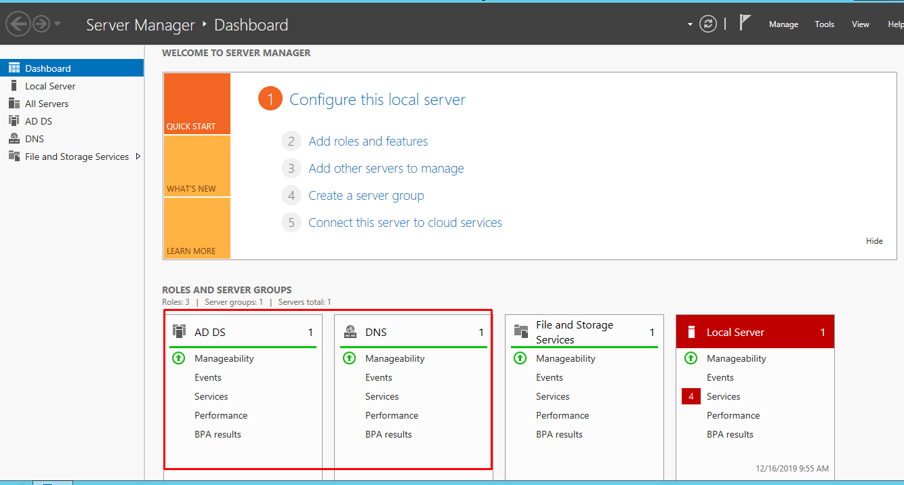Click the red Services alert badge showing 4
The height and width of the screenshot is (485, 904).
[691, 397]
